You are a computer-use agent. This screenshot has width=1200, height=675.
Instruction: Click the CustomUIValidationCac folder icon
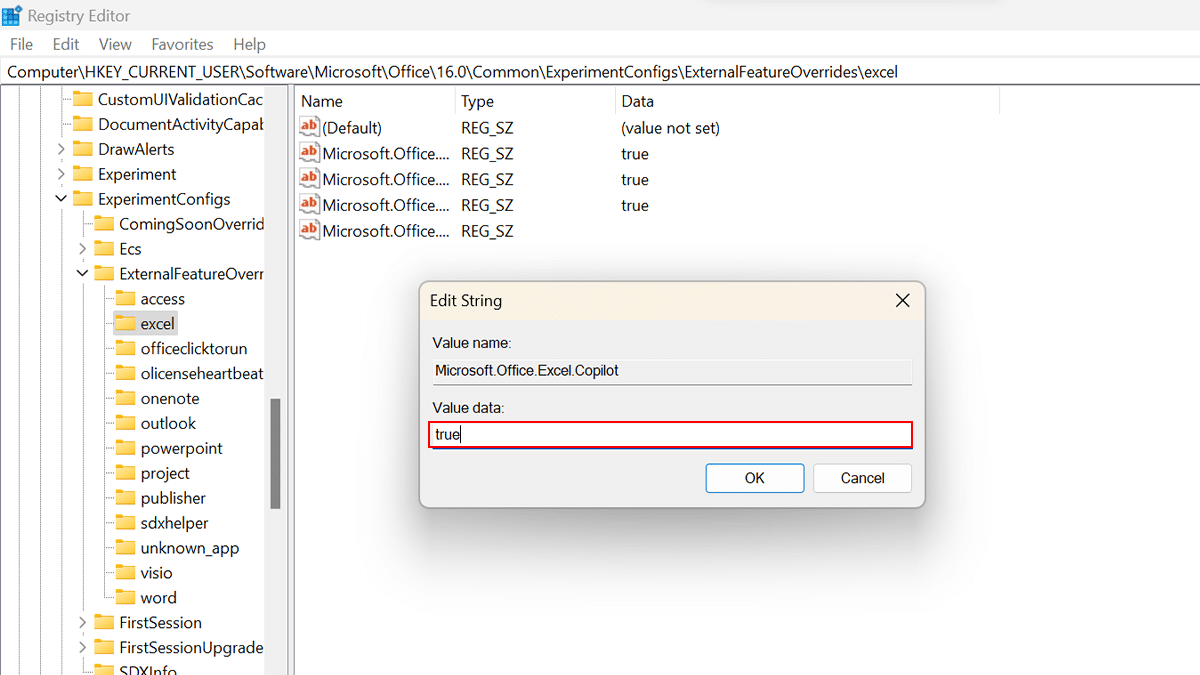pyautogui.click(x=83, y=99)
